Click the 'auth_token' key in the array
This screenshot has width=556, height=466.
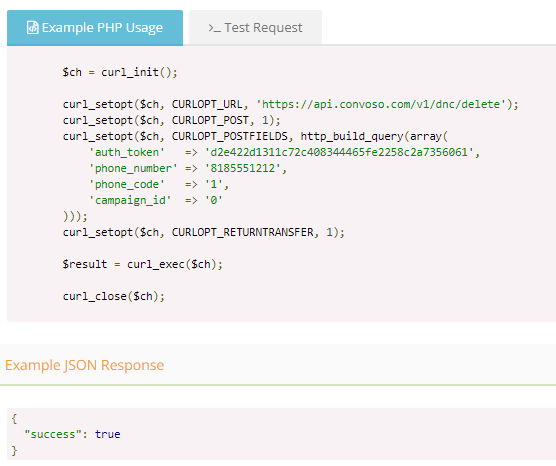pyautogui.click(x=127, y=152)
